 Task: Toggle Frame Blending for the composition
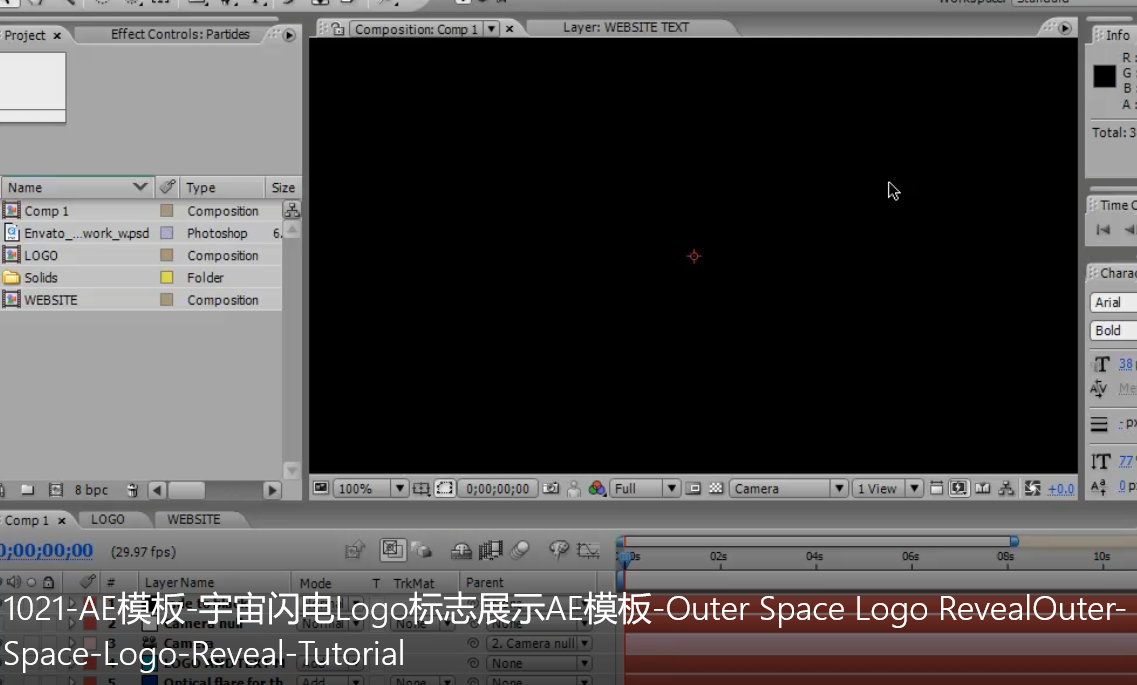pos(490,551)
